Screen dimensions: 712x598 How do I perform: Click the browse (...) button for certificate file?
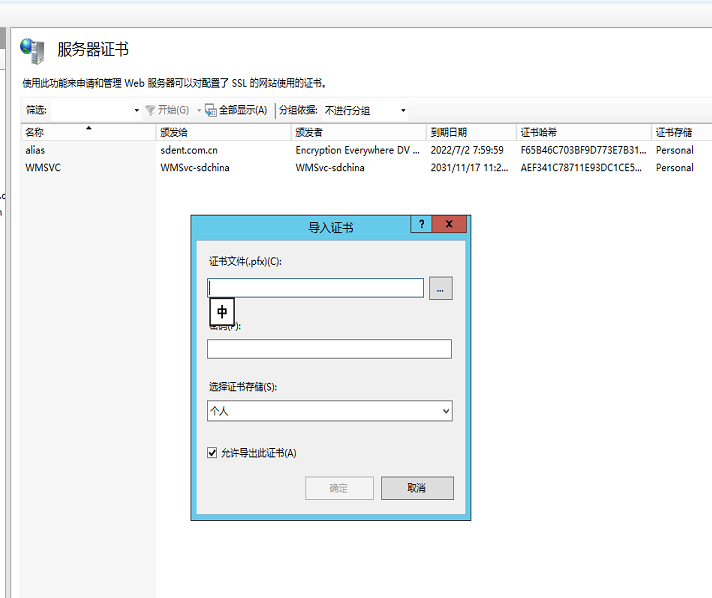pos(441,288)
